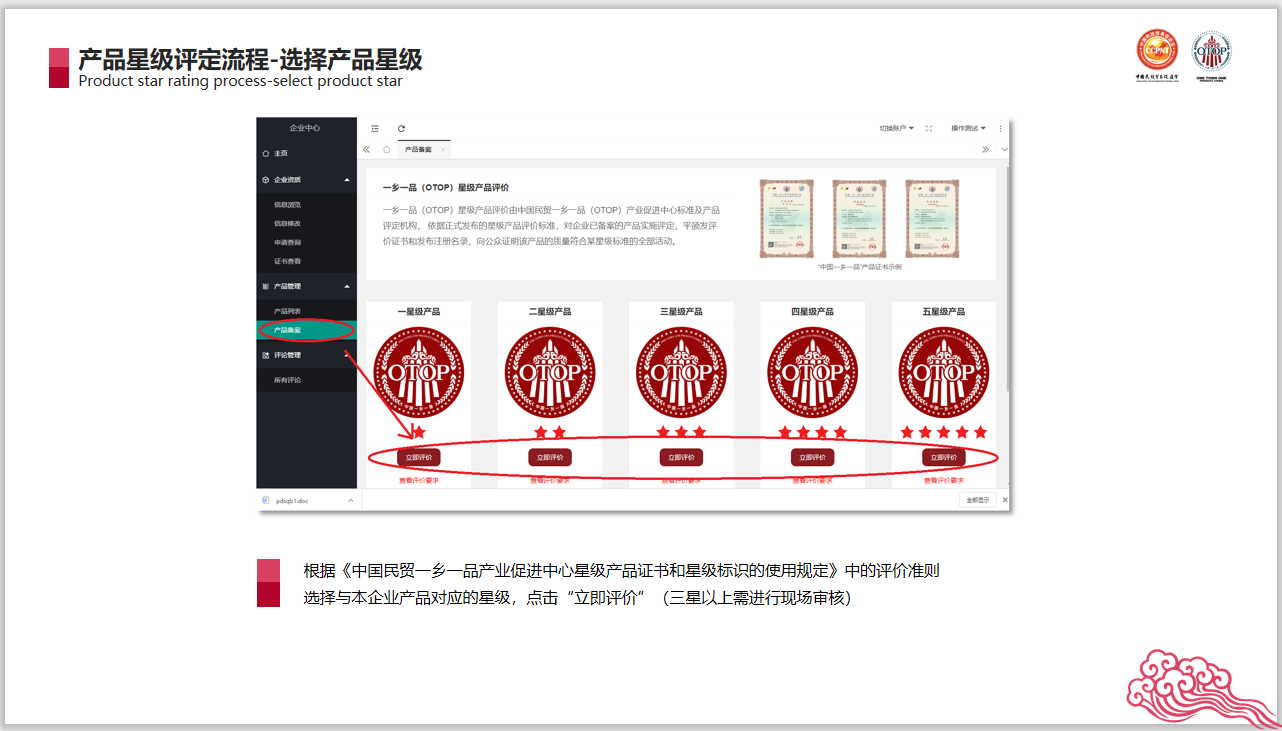
Task: Open 所有评论 in the sidebar
Action: [x=288, y=380]
